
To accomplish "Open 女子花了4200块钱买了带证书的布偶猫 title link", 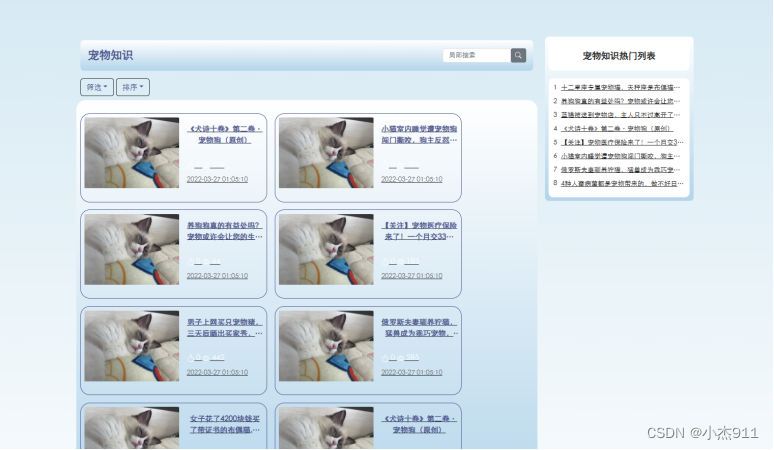I will point(225,424).
